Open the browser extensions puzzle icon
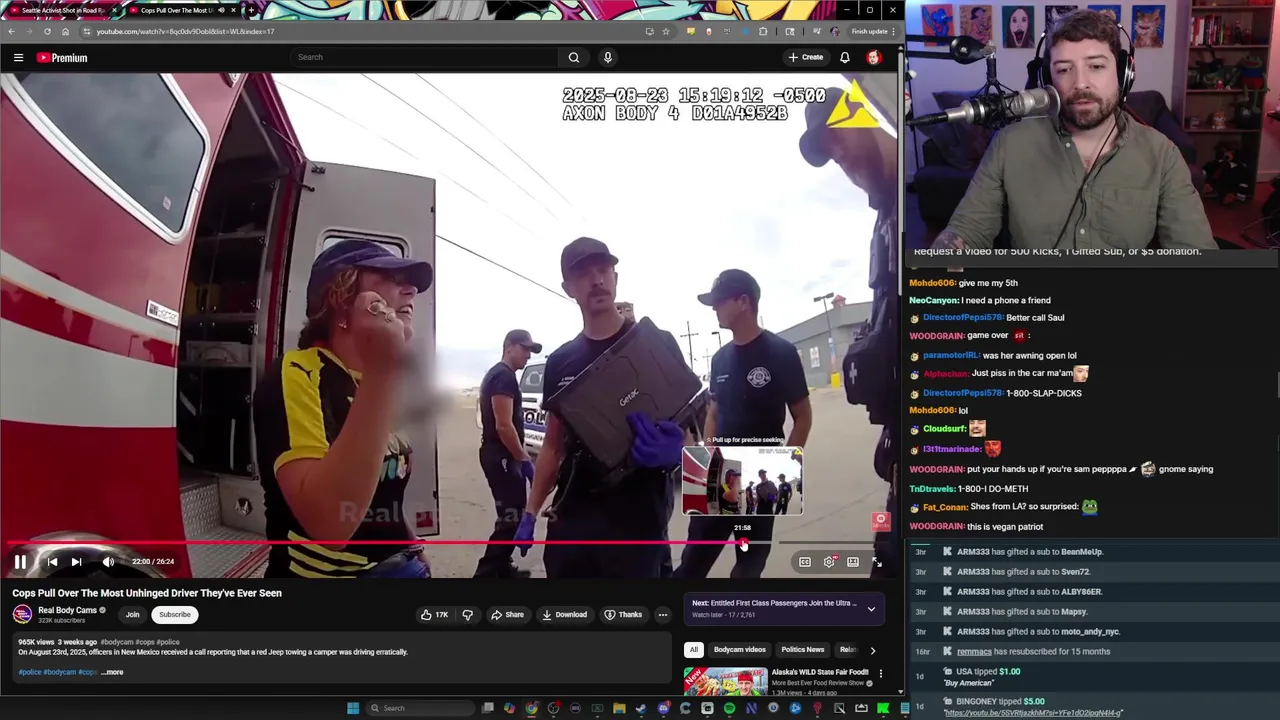 coord(763,31)
